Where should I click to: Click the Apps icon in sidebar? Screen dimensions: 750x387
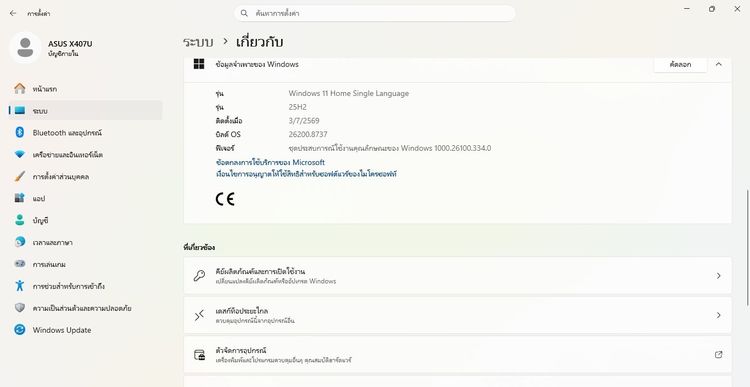pos(20,198)
